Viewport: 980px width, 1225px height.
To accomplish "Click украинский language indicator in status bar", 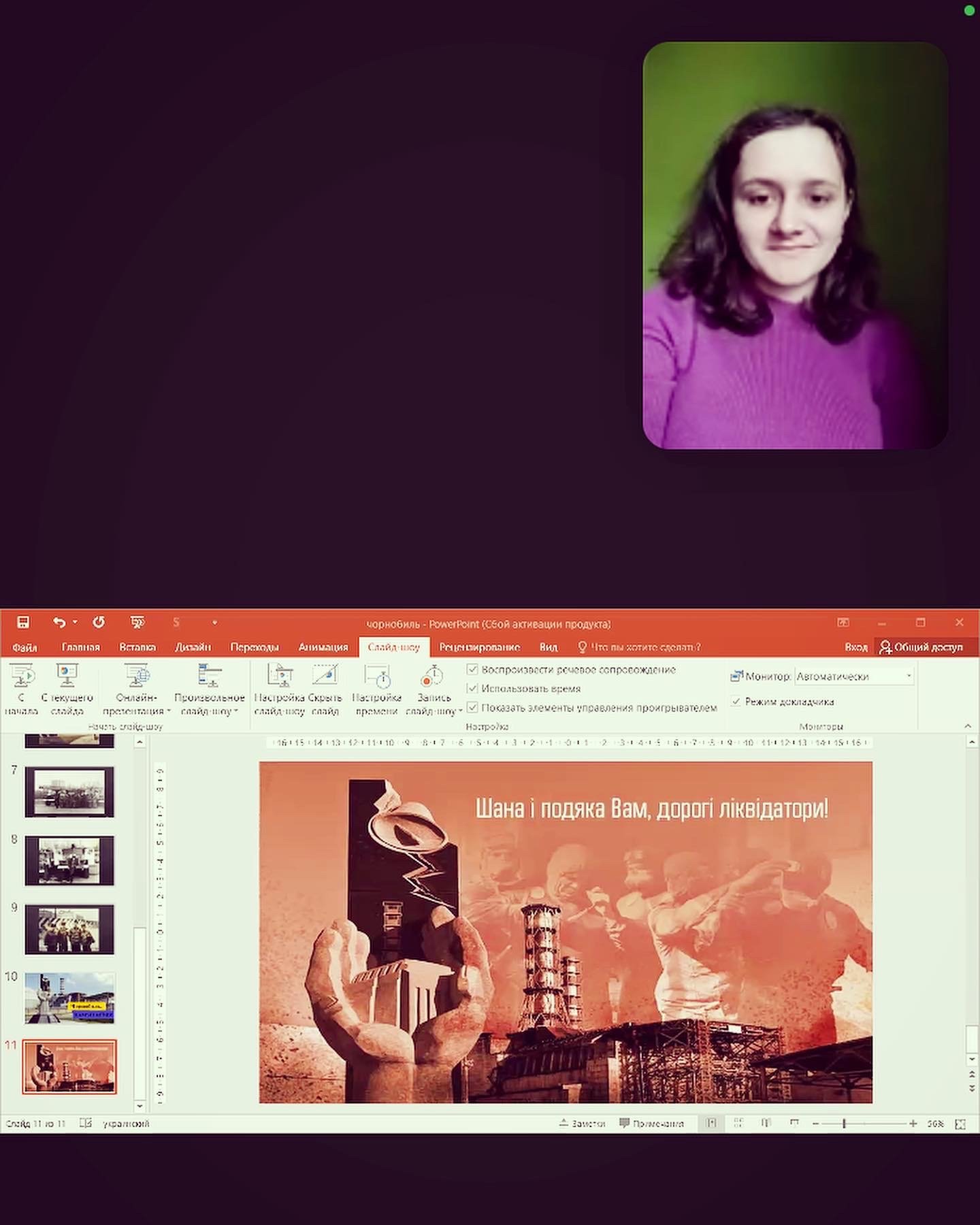I will coord(126,1124).
